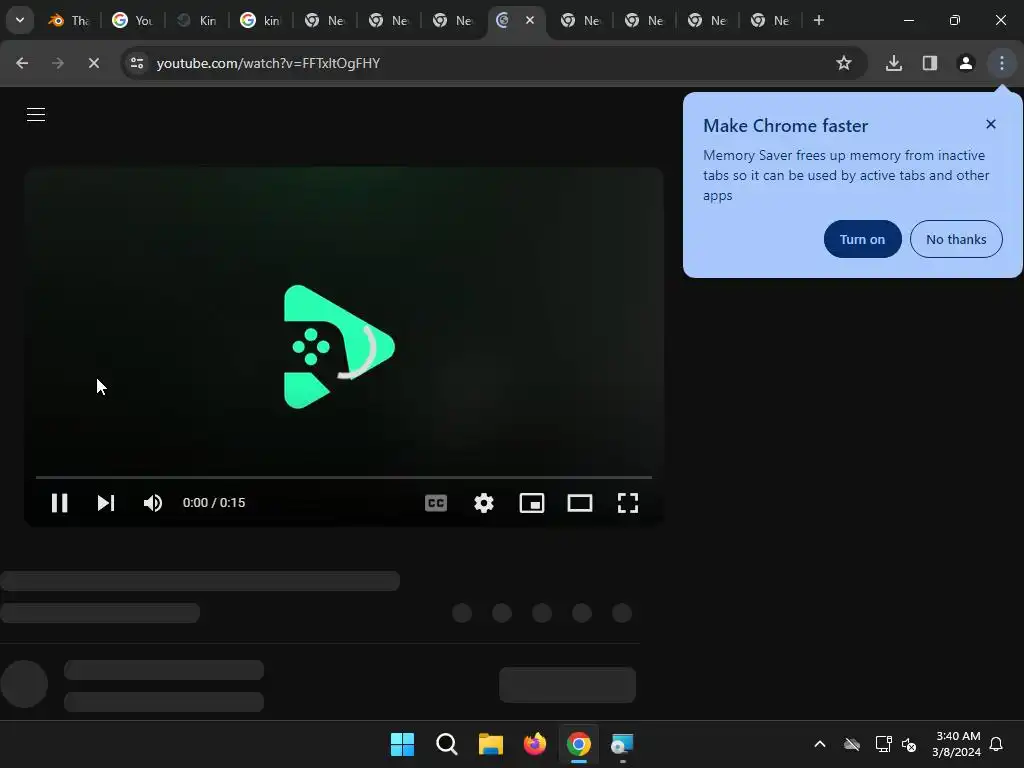Click the network tray icon
Image resolution: width=1024 pixels, height=768 pixels.
tap(883, 744)
